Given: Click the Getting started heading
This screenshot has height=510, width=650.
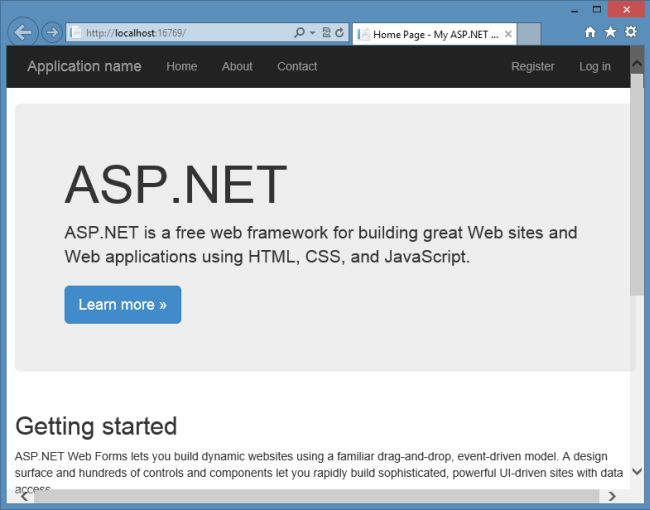Looking at the screenshot, I should [x=96, y=426].
